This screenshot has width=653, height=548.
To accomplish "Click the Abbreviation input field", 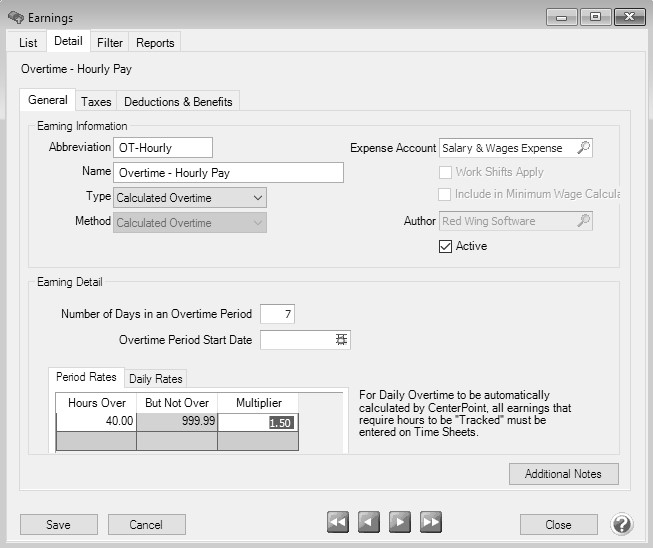I will tap(163, 148).
